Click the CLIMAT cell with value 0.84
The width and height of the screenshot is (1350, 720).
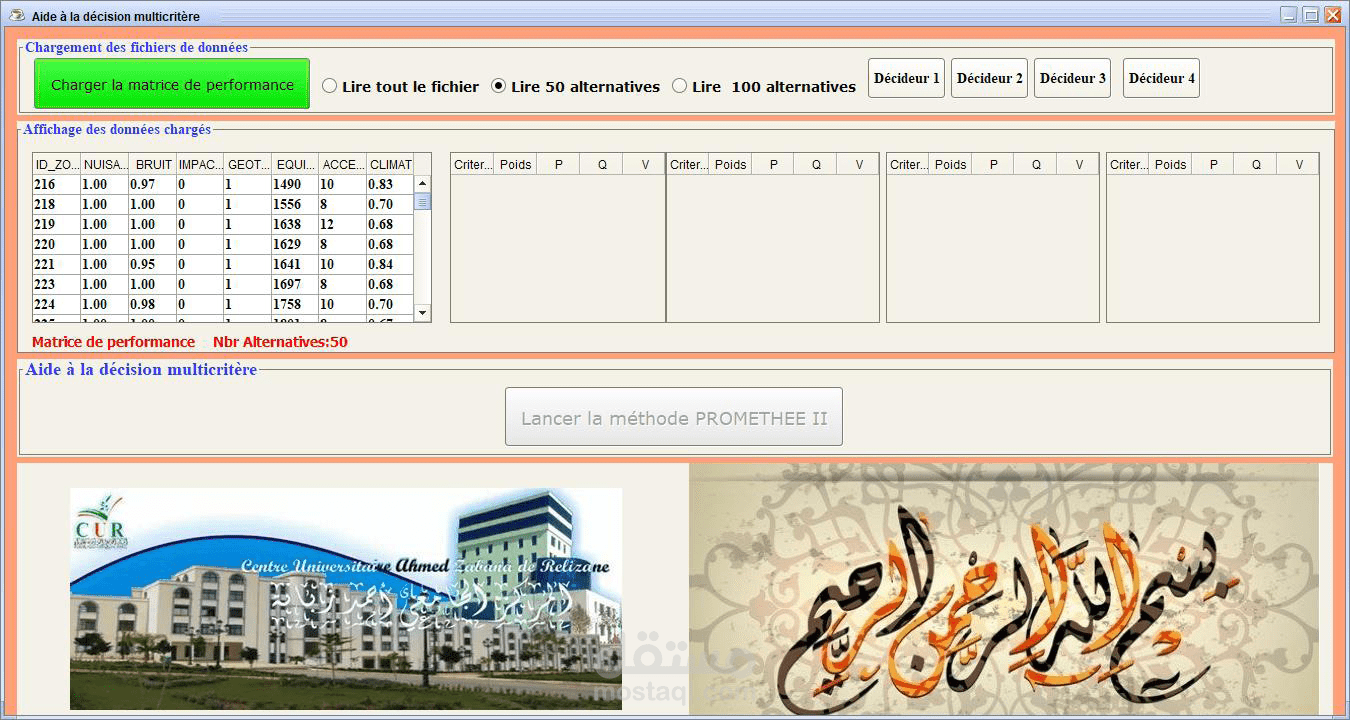click(x=390, y=264)
